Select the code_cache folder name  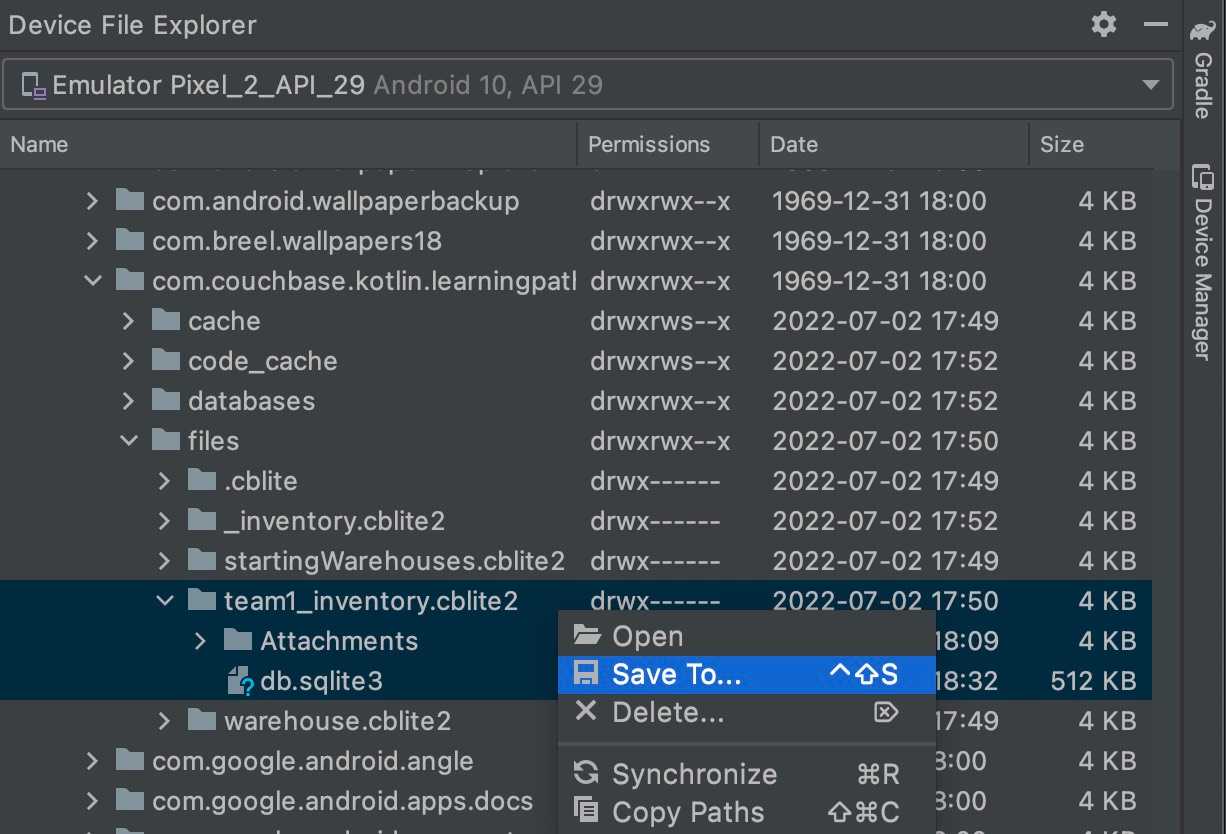[x=262, y=361]
